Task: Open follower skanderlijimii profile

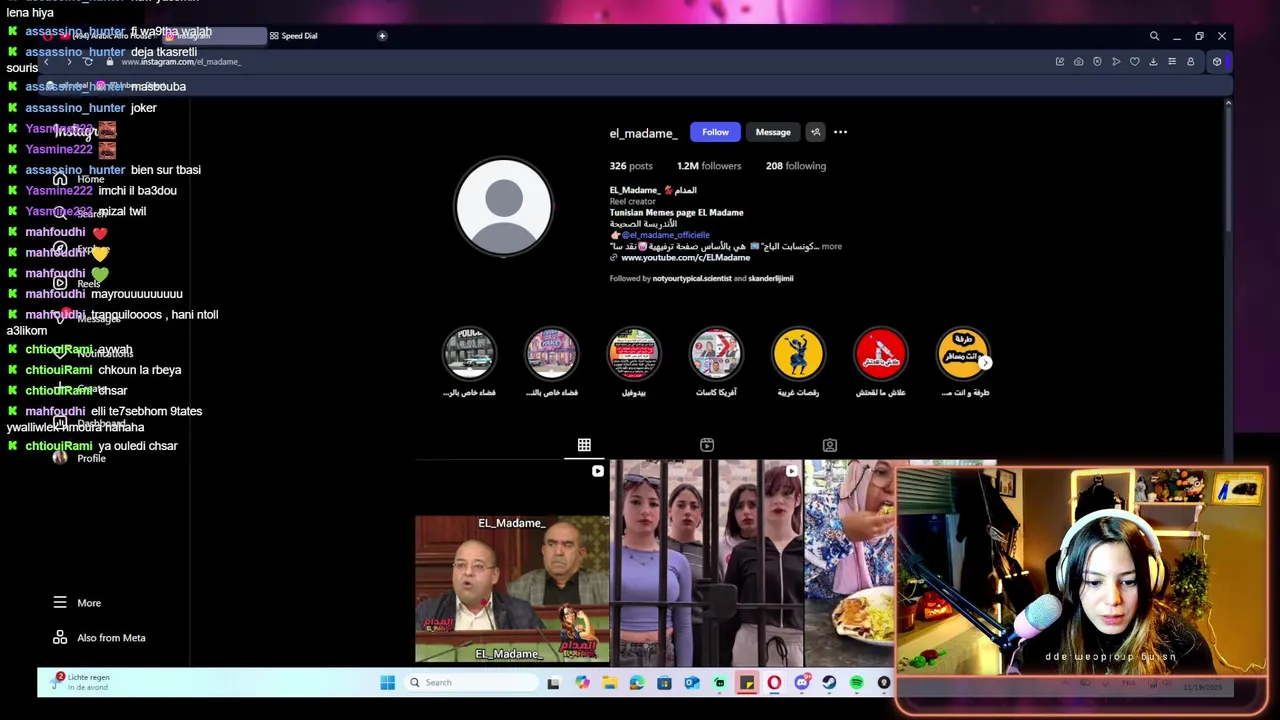Action: pos(771,279)
